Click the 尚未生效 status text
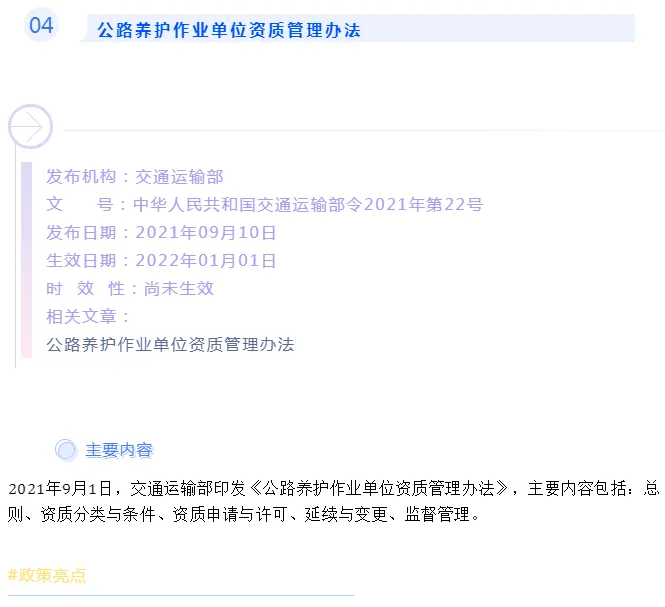This screenshot has height=607, width=665. click(179, 288)
